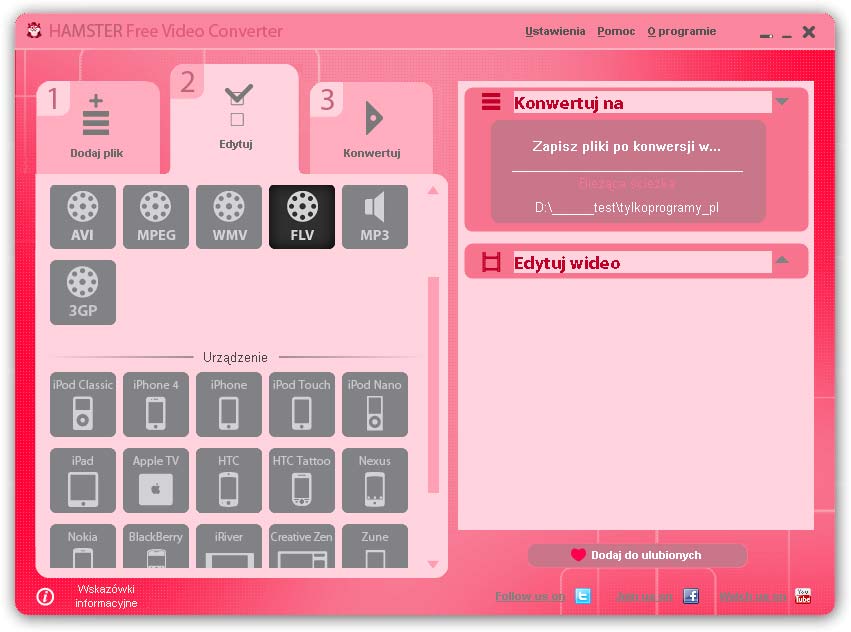Choose the Creative Zen preset
The height and width of the screenshot is (632, 851).
302,546
